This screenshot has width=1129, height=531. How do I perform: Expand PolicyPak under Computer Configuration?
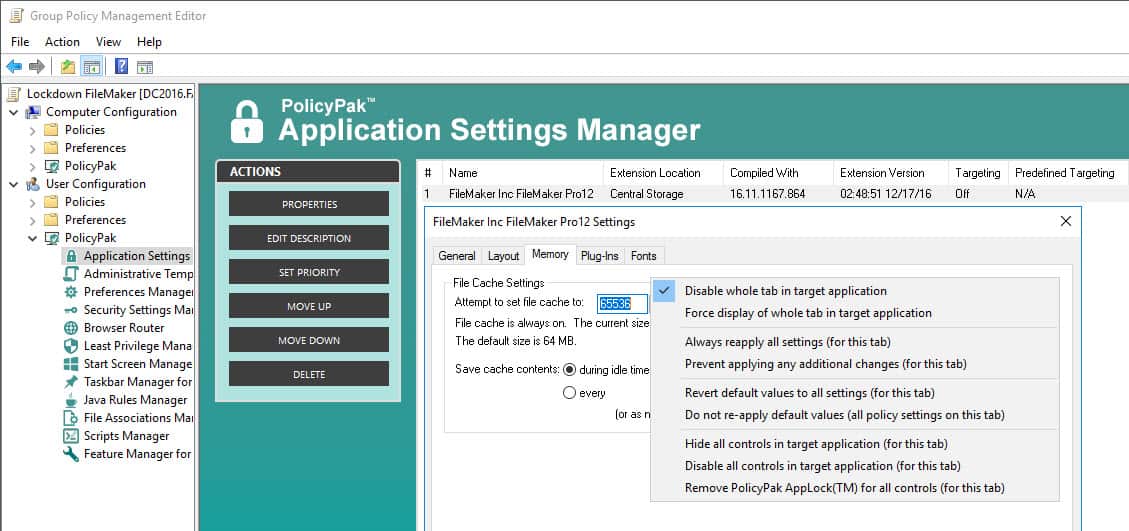[x=32, y=166]
